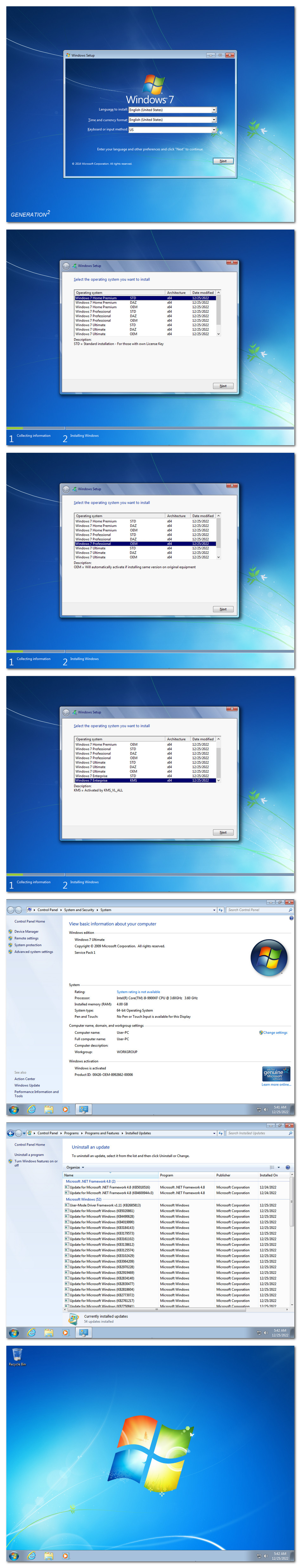The image size is (301, 1568).
Task: Click Control Panel task button on System window taskbar
Action: point(83,1110)
